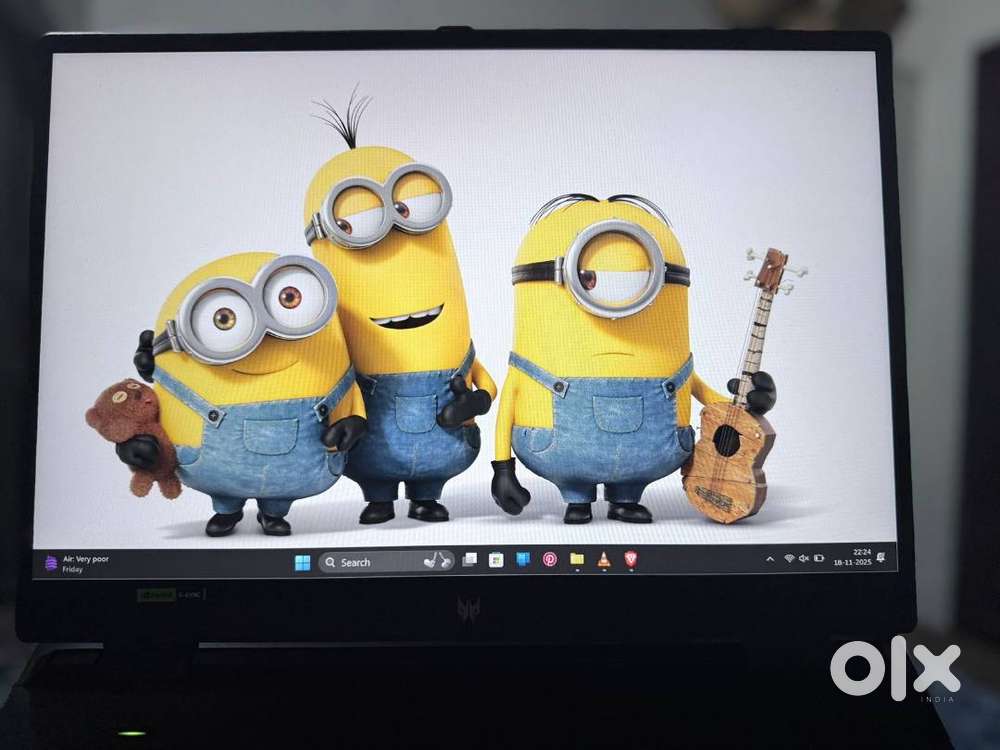
Task: Click the 'Friday' label in the weather widget
Action: (x=66, y=567)
